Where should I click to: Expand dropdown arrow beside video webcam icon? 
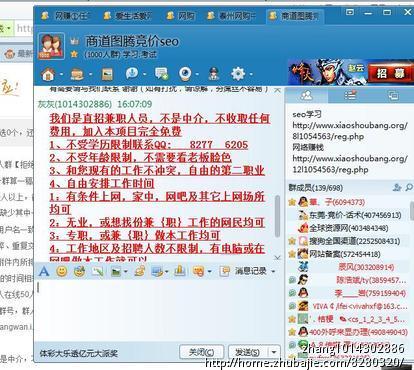[x=197, y=74]
